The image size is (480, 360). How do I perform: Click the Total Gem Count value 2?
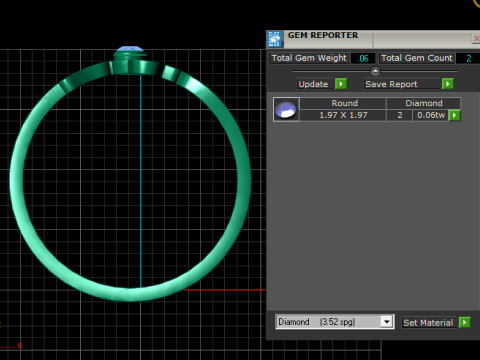pyautogui.click(x=468, y=58)
